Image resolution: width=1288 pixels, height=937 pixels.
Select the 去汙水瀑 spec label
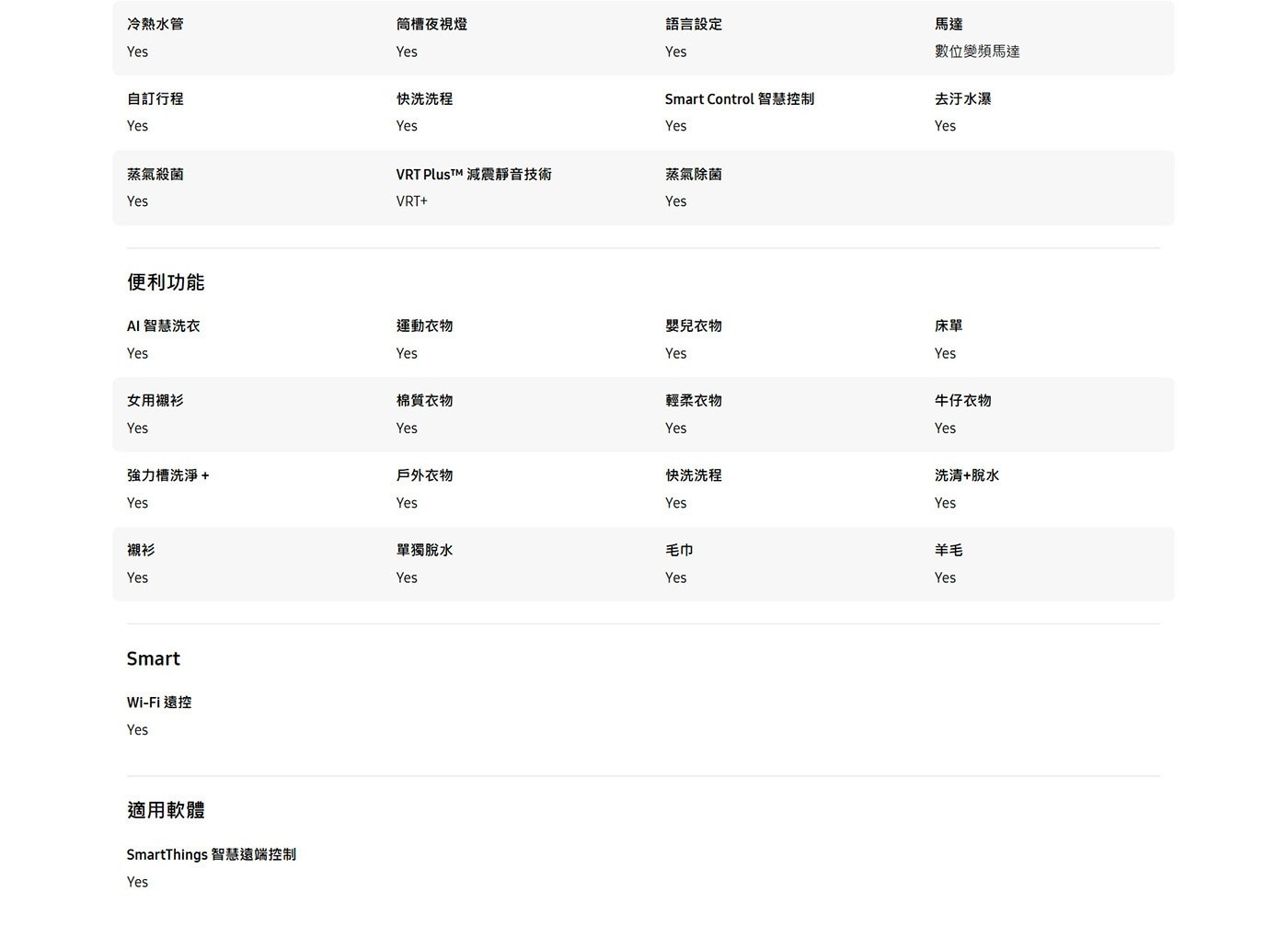tap(963, 98)
